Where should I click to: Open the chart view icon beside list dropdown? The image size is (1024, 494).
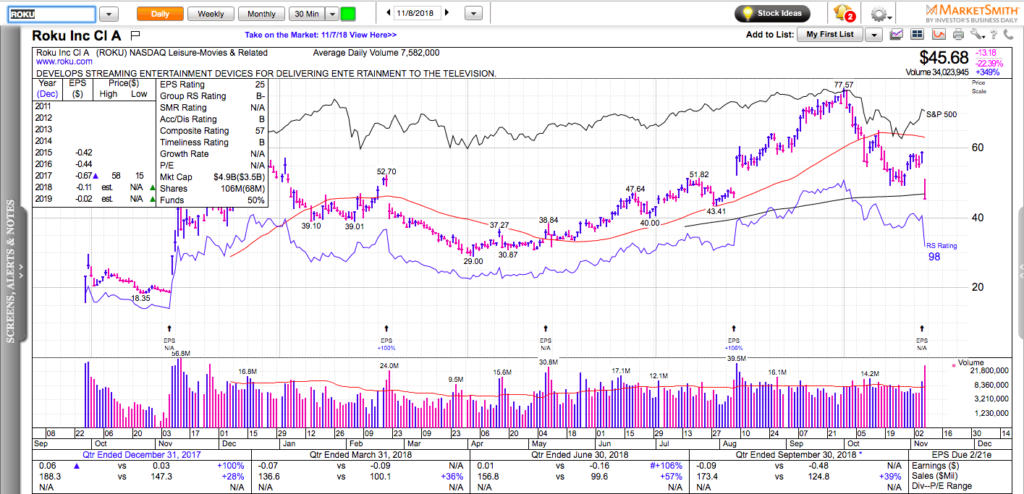coord(897,35)
